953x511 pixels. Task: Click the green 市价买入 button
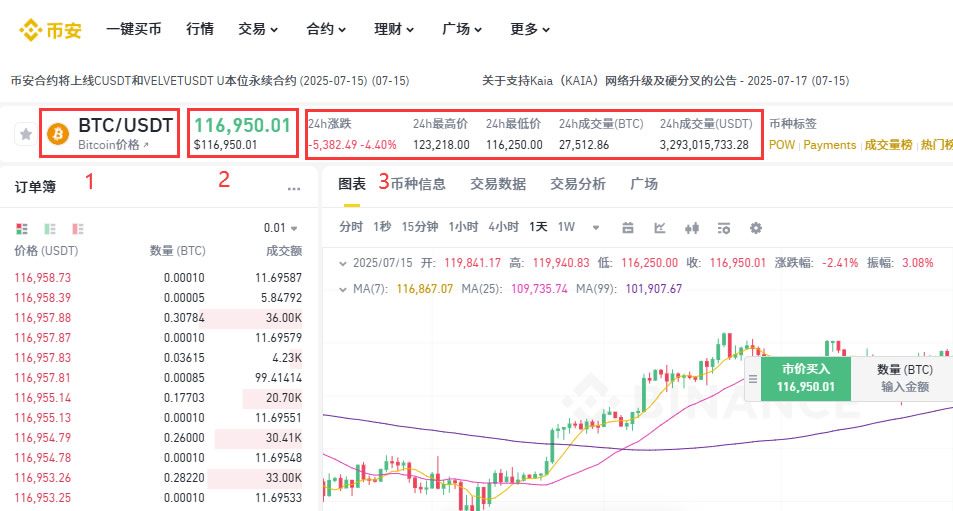(806, 378)
